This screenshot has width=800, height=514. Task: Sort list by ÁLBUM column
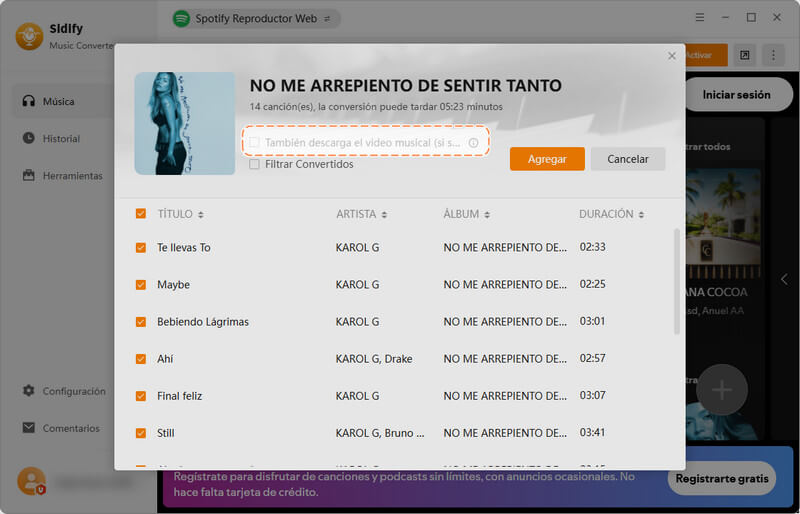(x=466, y=214)
